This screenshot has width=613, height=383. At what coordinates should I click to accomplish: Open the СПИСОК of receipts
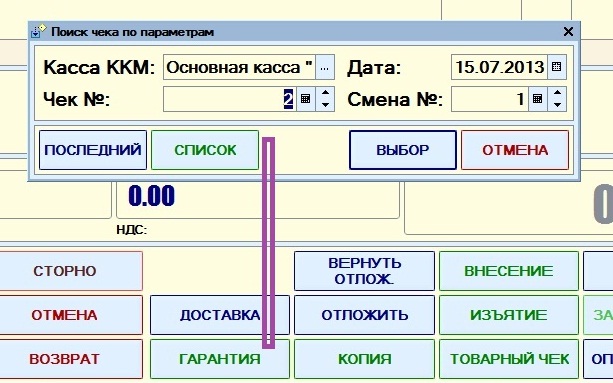tap(205, 150)
